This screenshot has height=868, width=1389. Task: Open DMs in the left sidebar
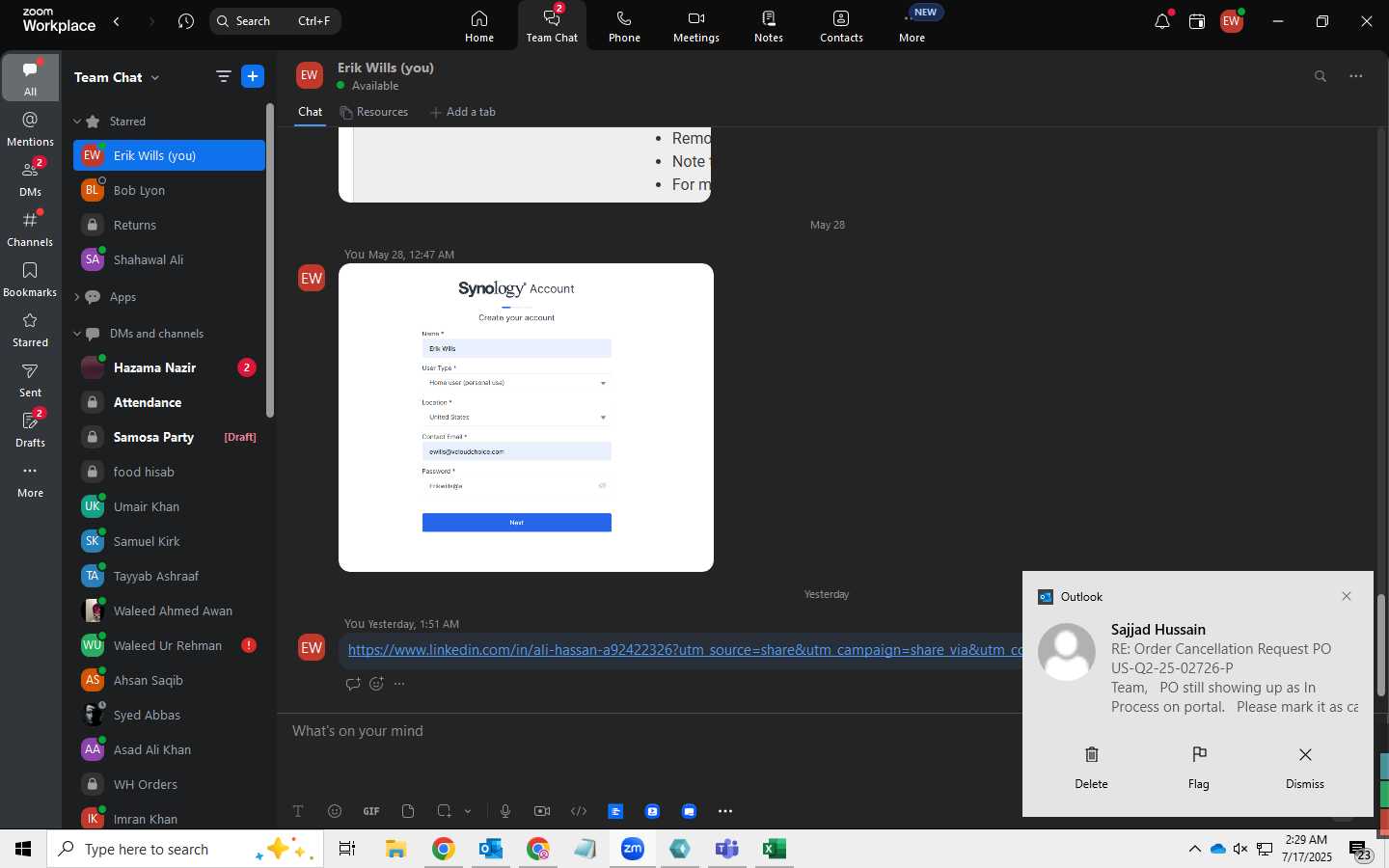30,178
